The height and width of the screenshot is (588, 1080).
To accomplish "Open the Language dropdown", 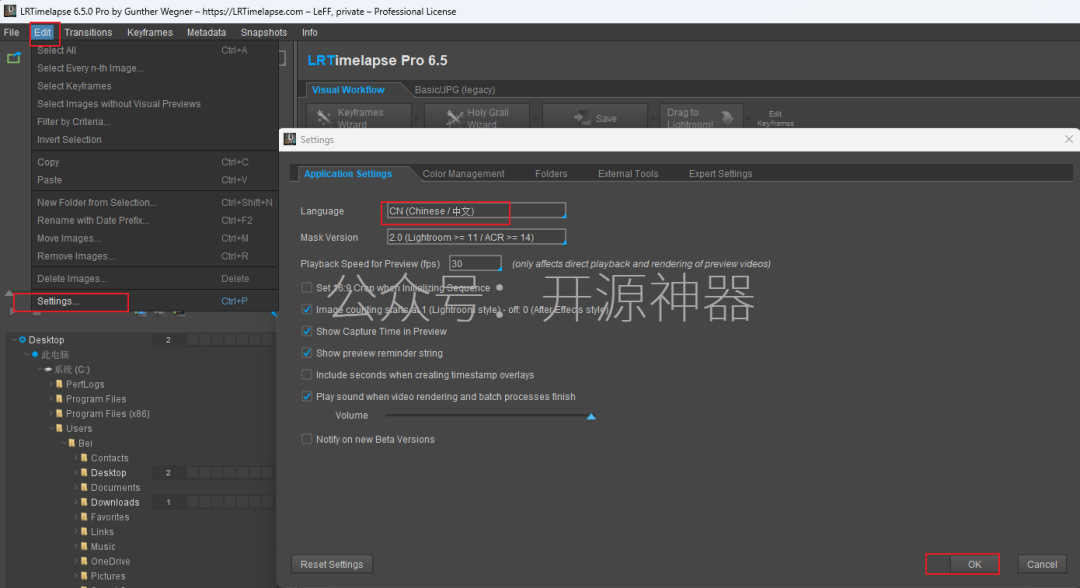I will pyautogui.click(x=476, y=211).
